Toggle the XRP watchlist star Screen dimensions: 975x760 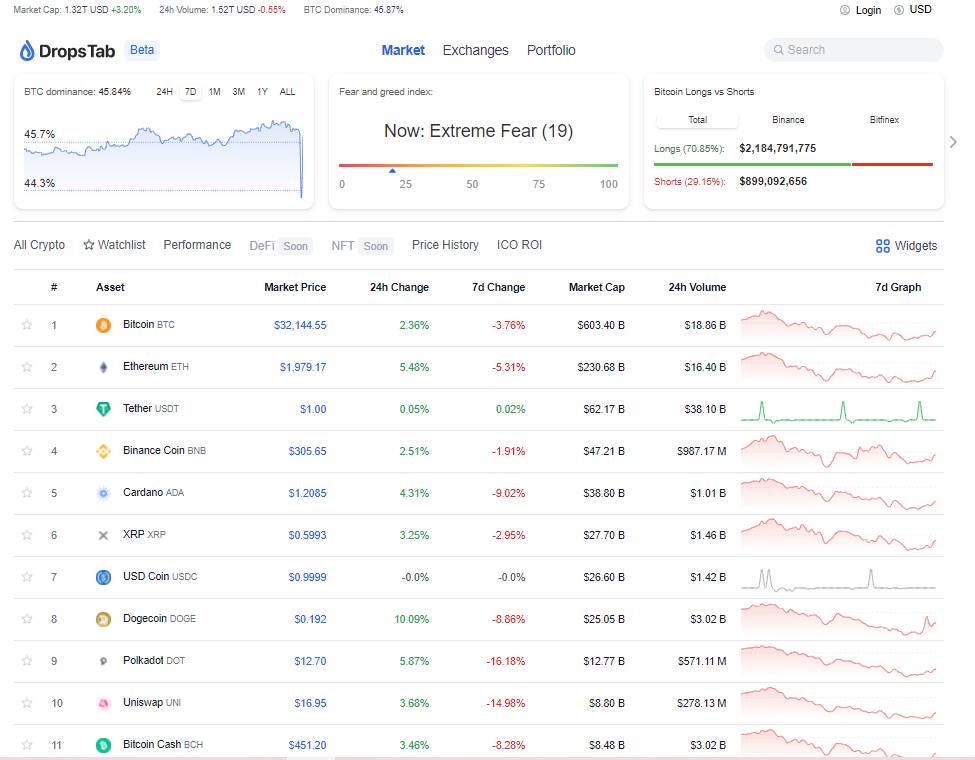coord(27,535)
